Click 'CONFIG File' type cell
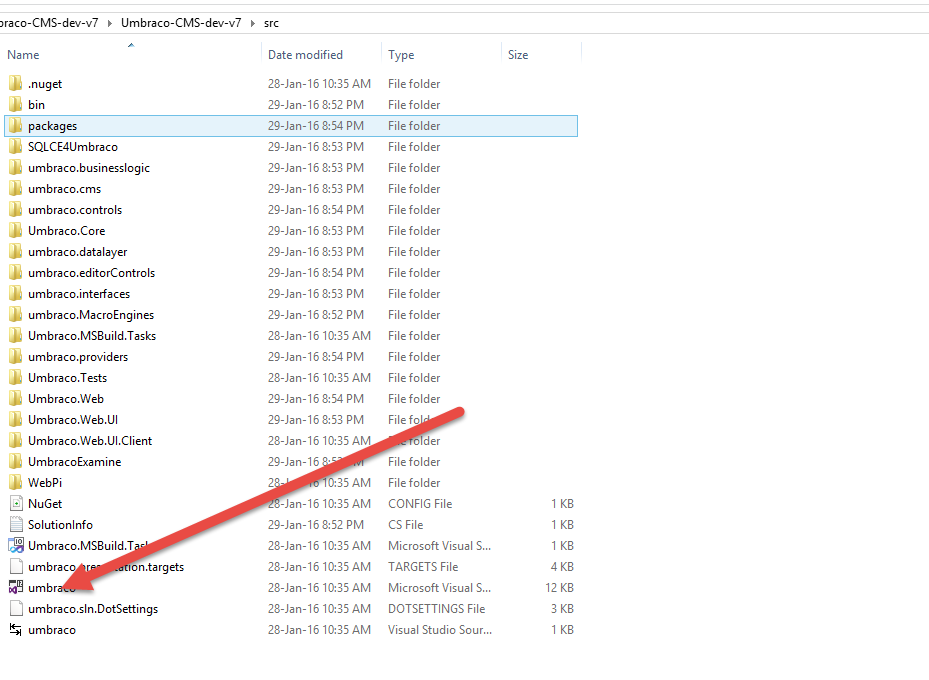The width and height of the screenshot is (929, 680). pos(420,504)
